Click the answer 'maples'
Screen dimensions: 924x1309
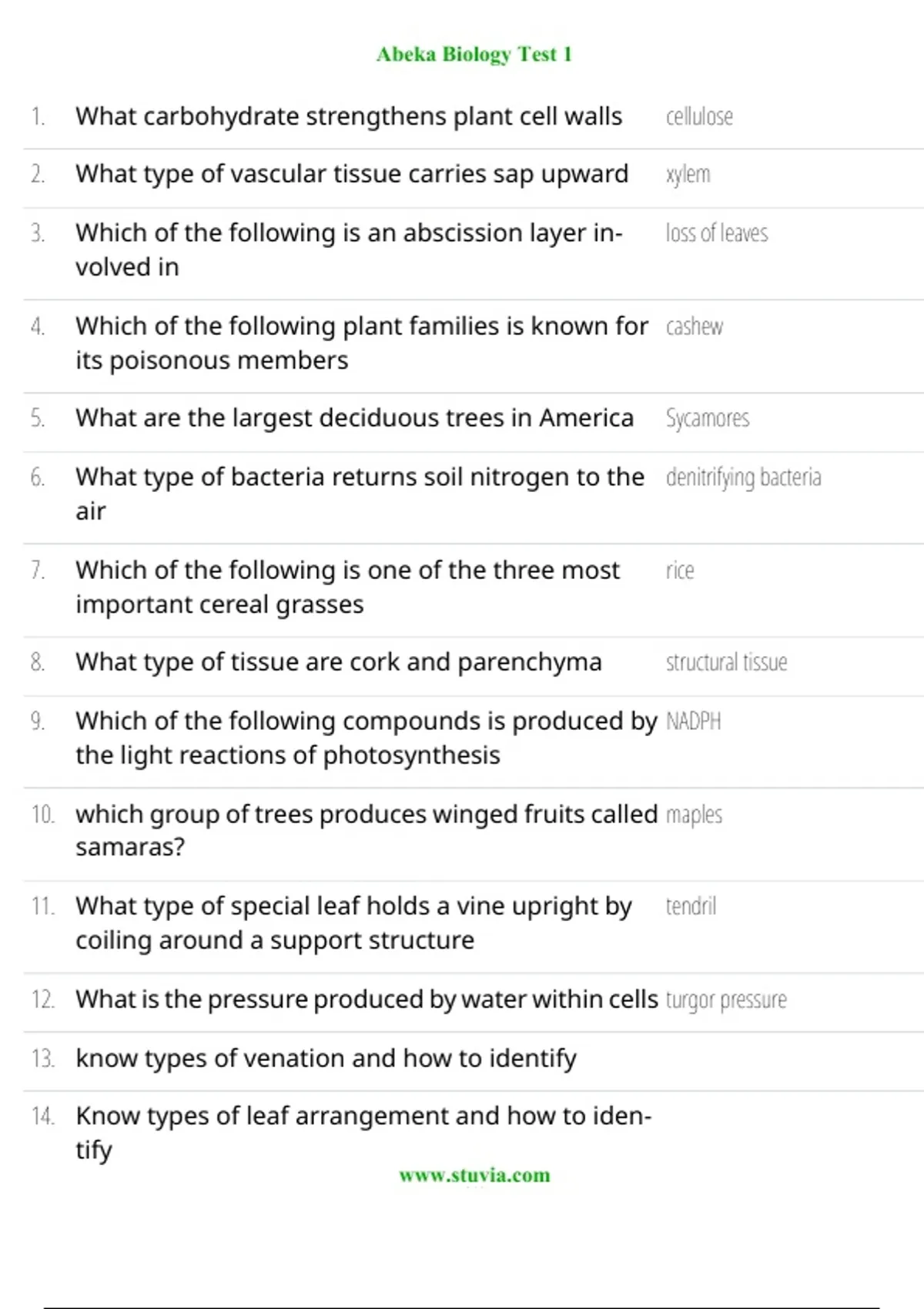(694, 815)
